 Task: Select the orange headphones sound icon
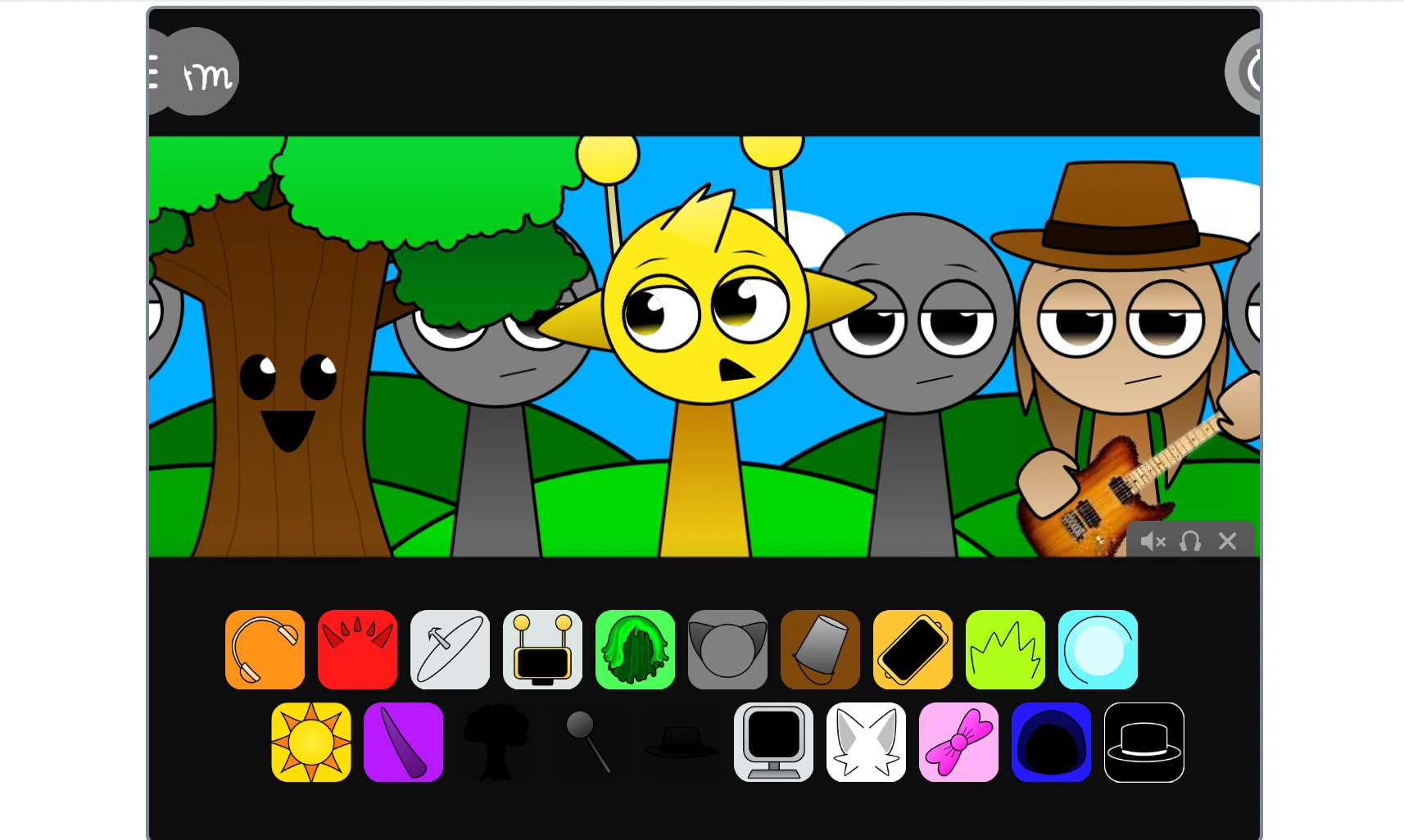(x=264, y=650)
